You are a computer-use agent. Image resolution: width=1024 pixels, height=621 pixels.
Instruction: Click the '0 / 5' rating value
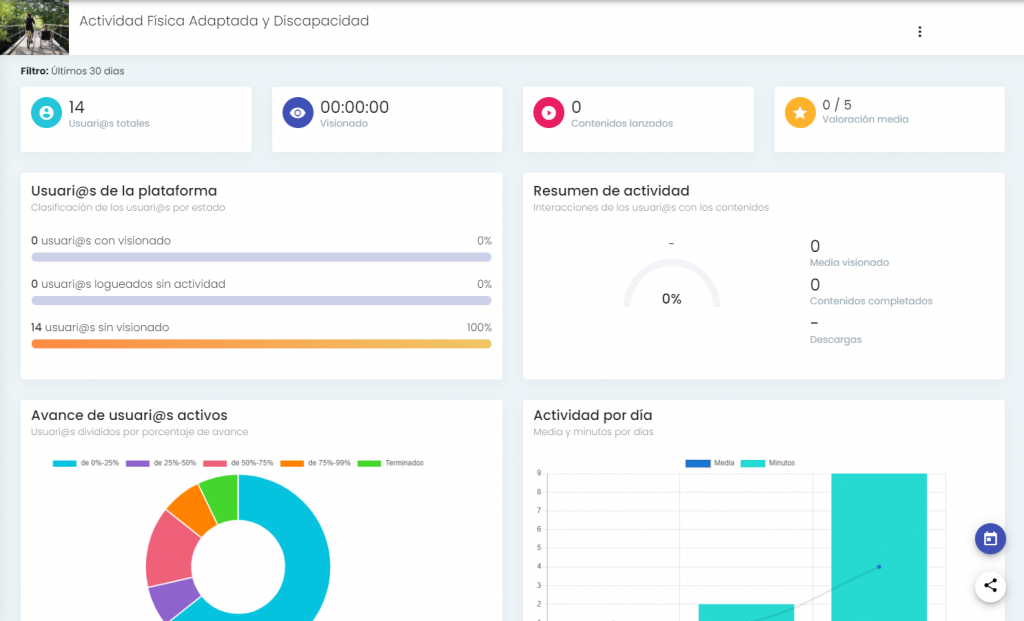837,105
